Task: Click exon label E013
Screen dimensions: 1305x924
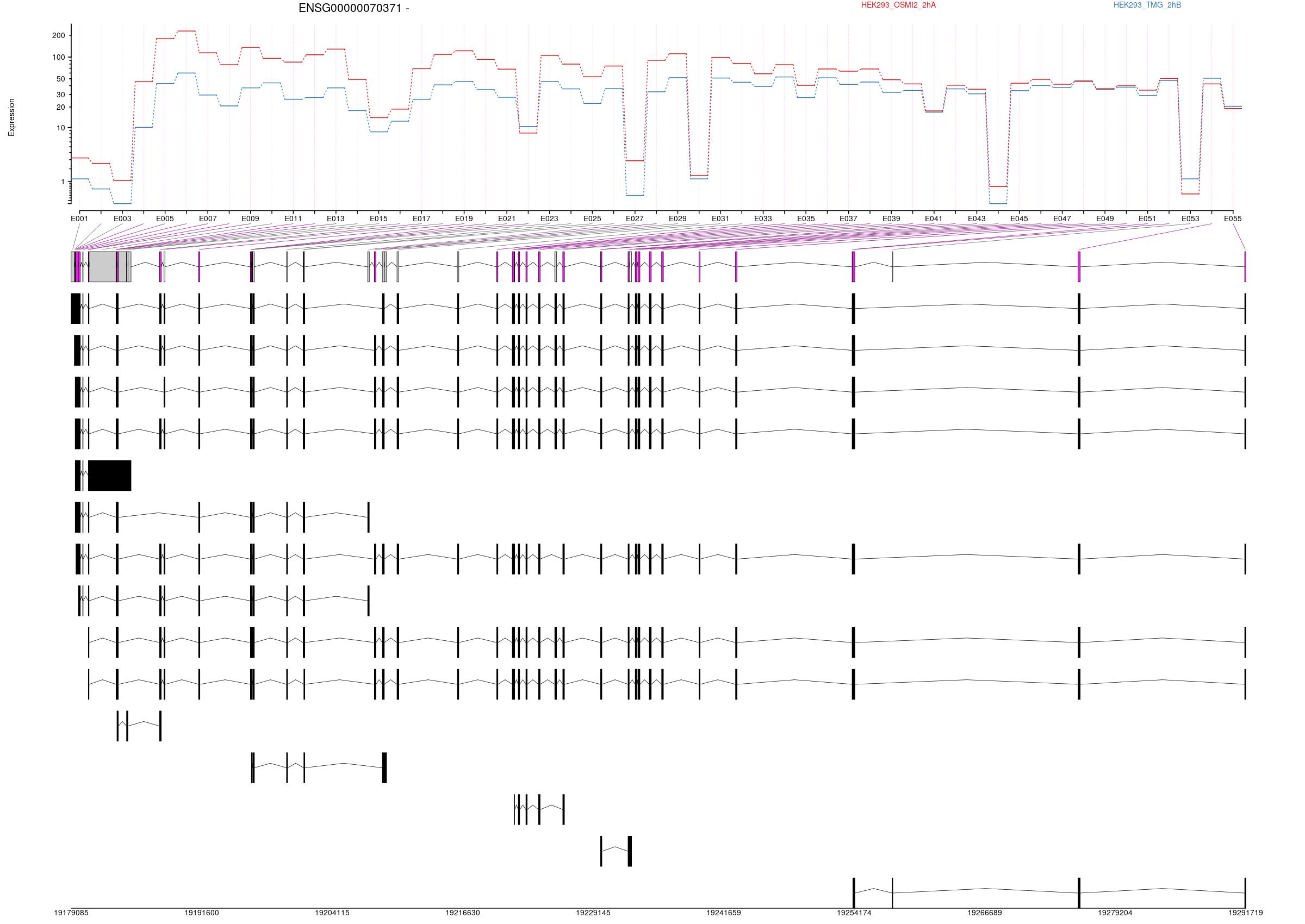Action: (x=336, y=218)
